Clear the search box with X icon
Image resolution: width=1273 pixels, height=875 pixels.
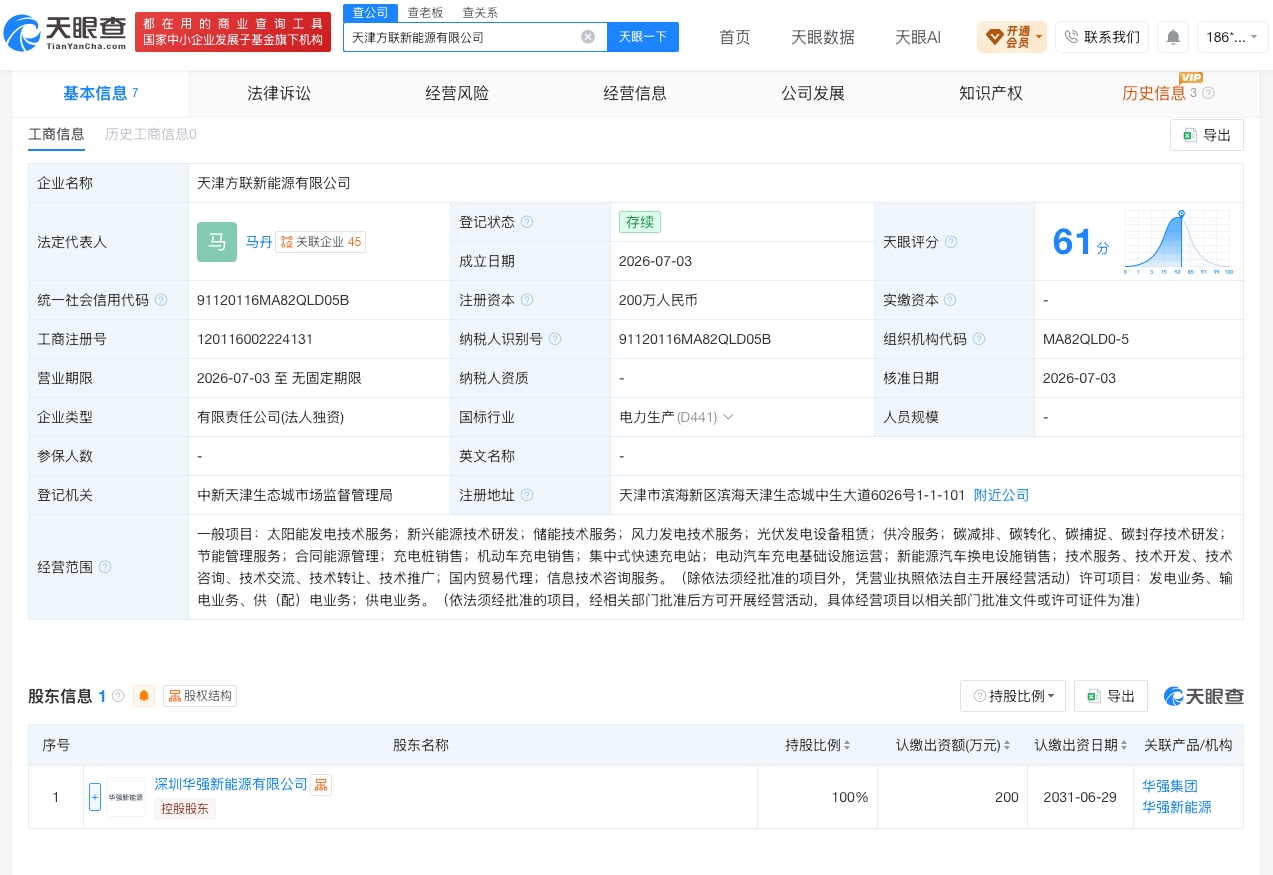(588, 37)
